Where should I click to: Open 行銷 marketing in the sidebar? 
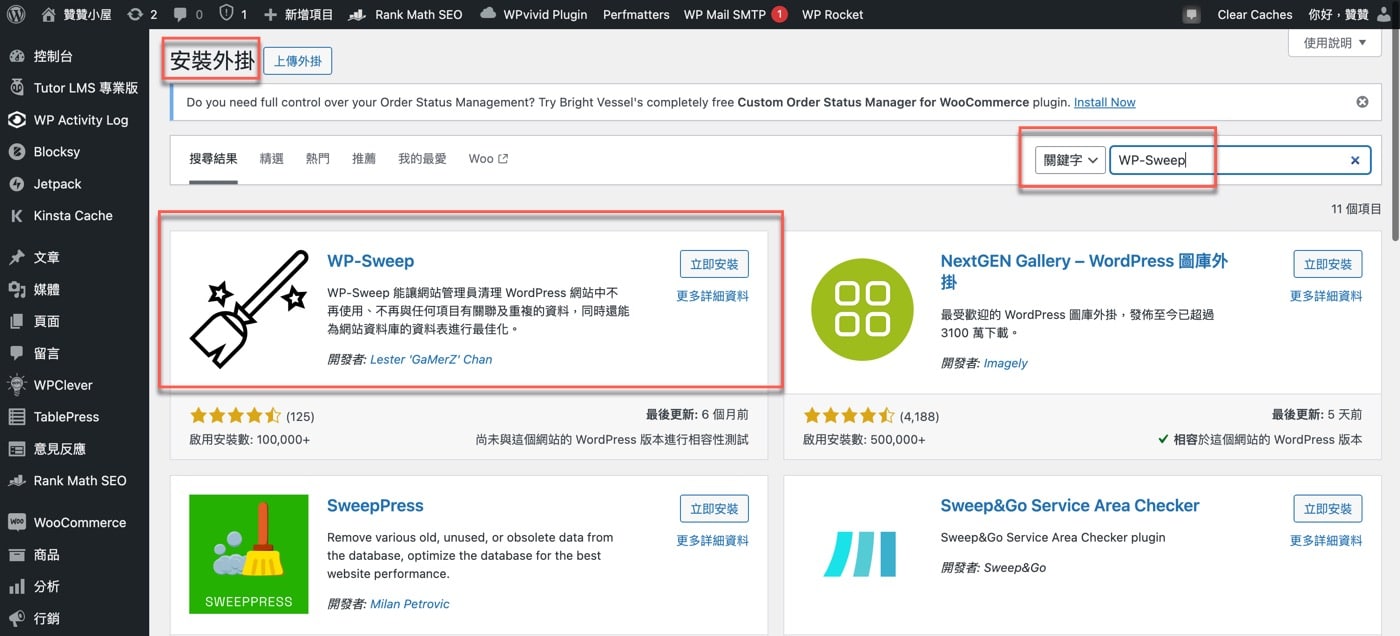coord(74,618)
